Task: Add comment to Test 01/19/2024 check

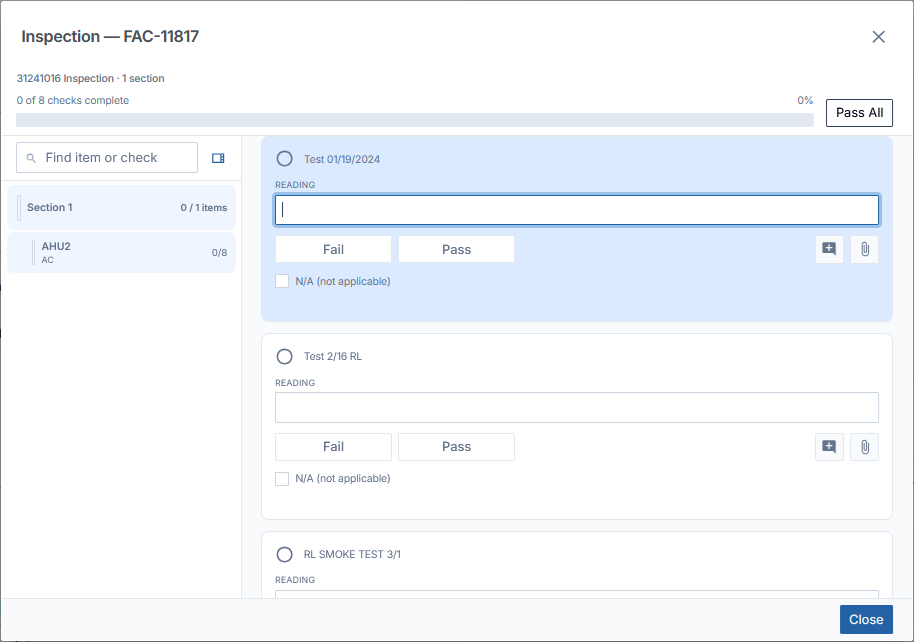Action: click(x=829, y=250)
